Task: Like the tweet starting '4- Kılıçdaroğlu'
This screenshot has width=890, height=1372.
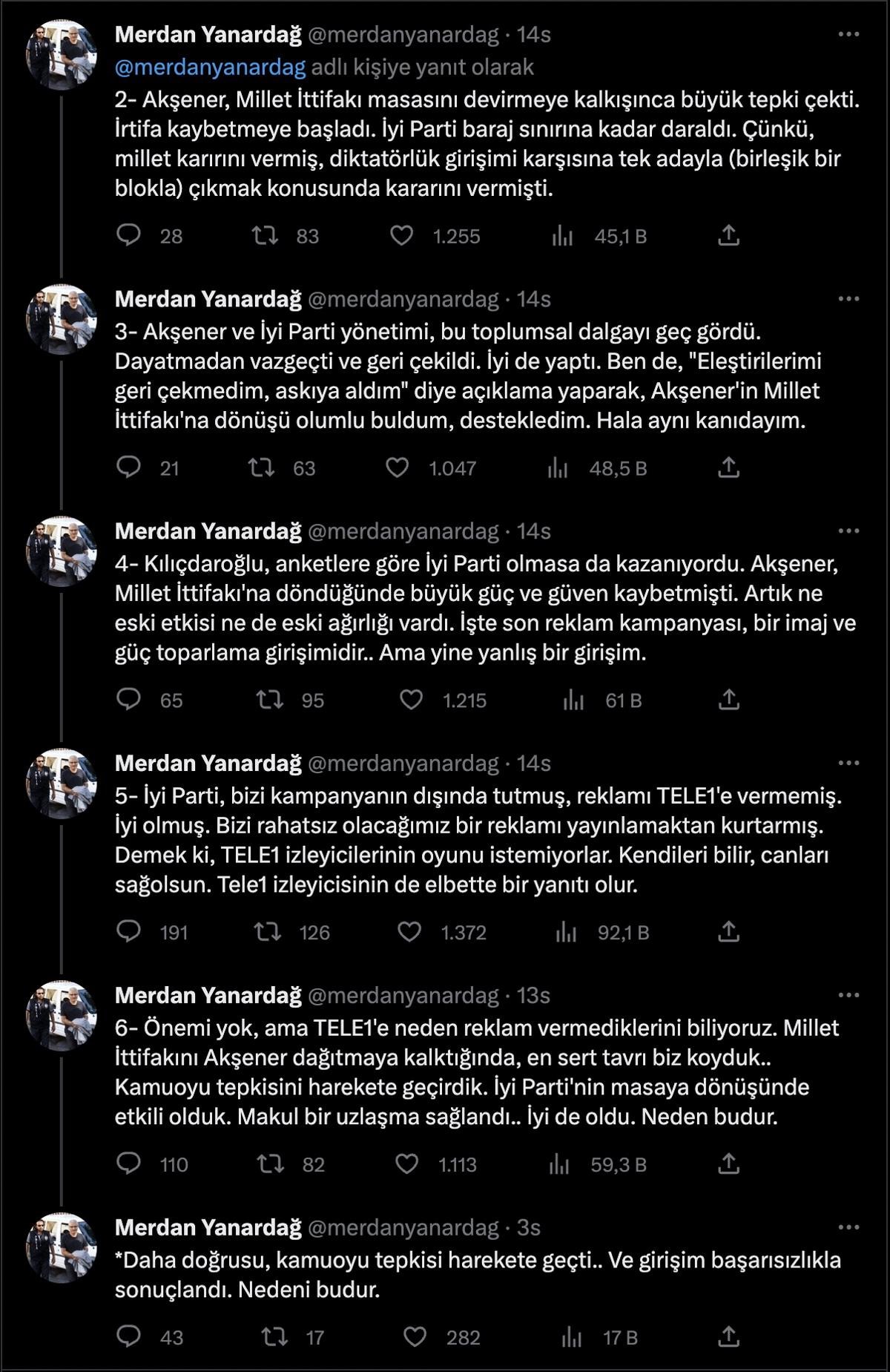Action: (411, 700)
